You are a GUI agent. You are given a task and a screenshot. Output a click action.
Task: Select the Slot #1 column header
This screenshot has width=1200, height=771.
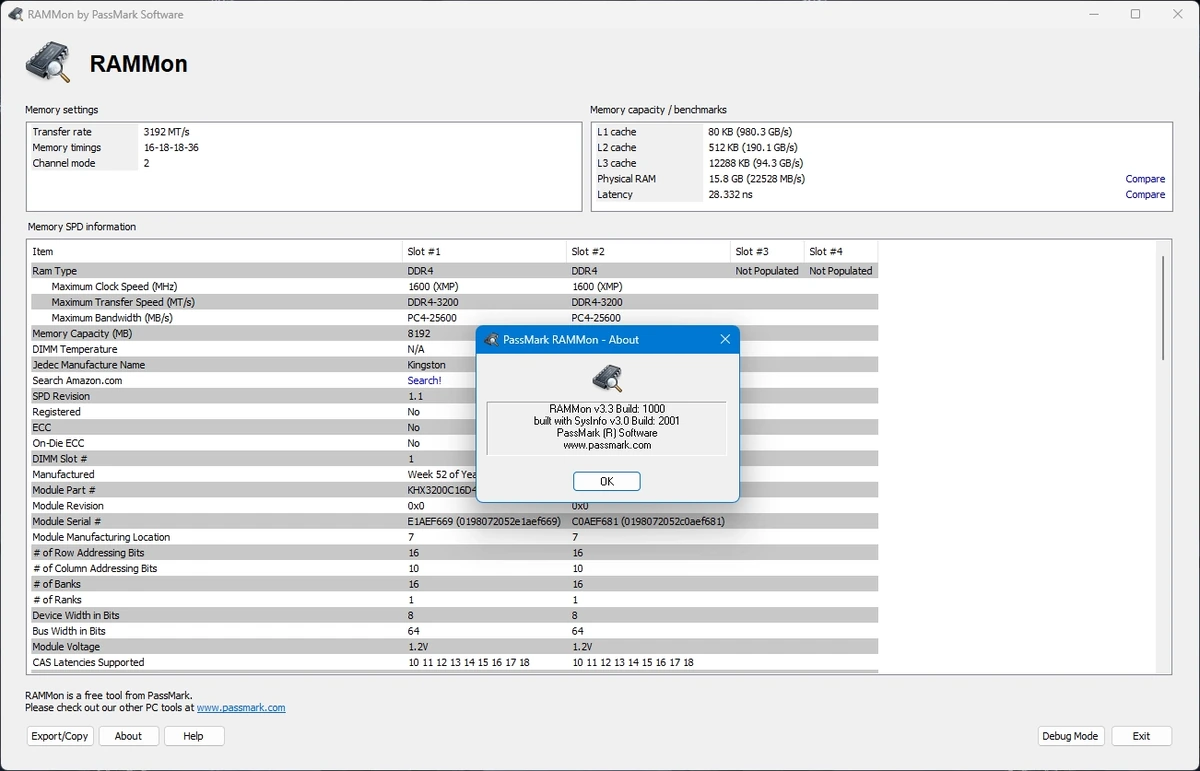(x=484, y=252)
